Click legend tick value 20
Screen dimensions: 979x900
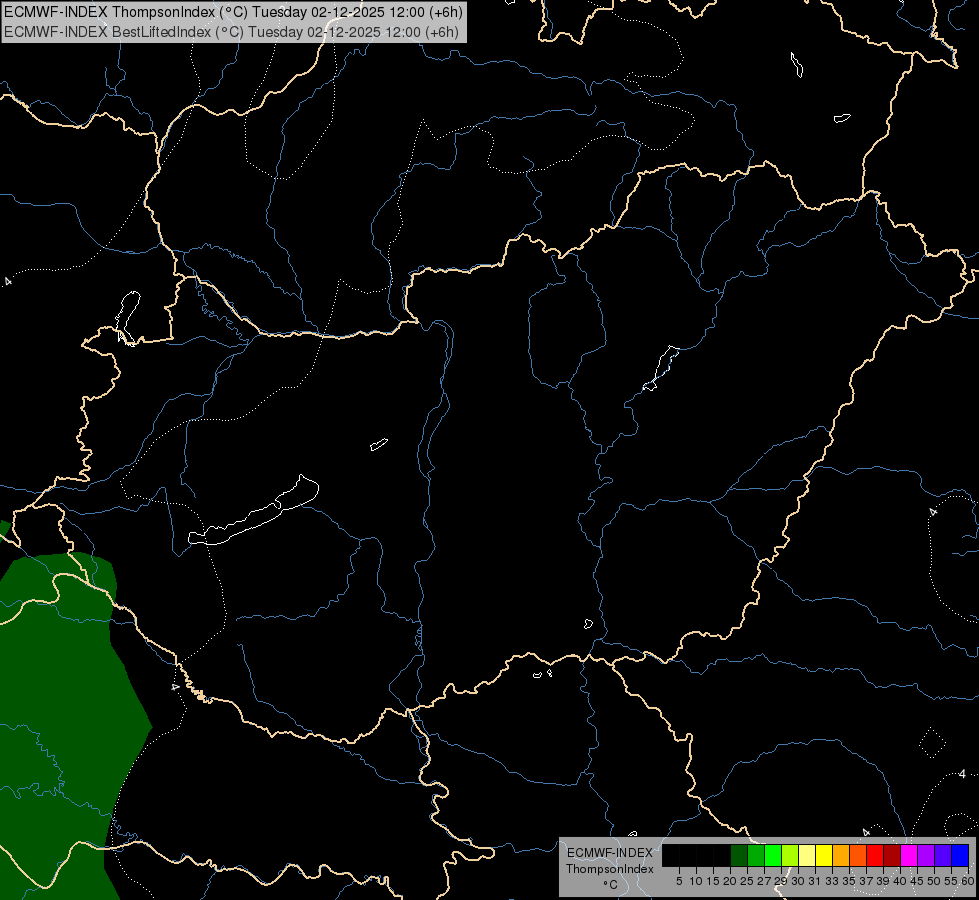[x=731, y=881]
